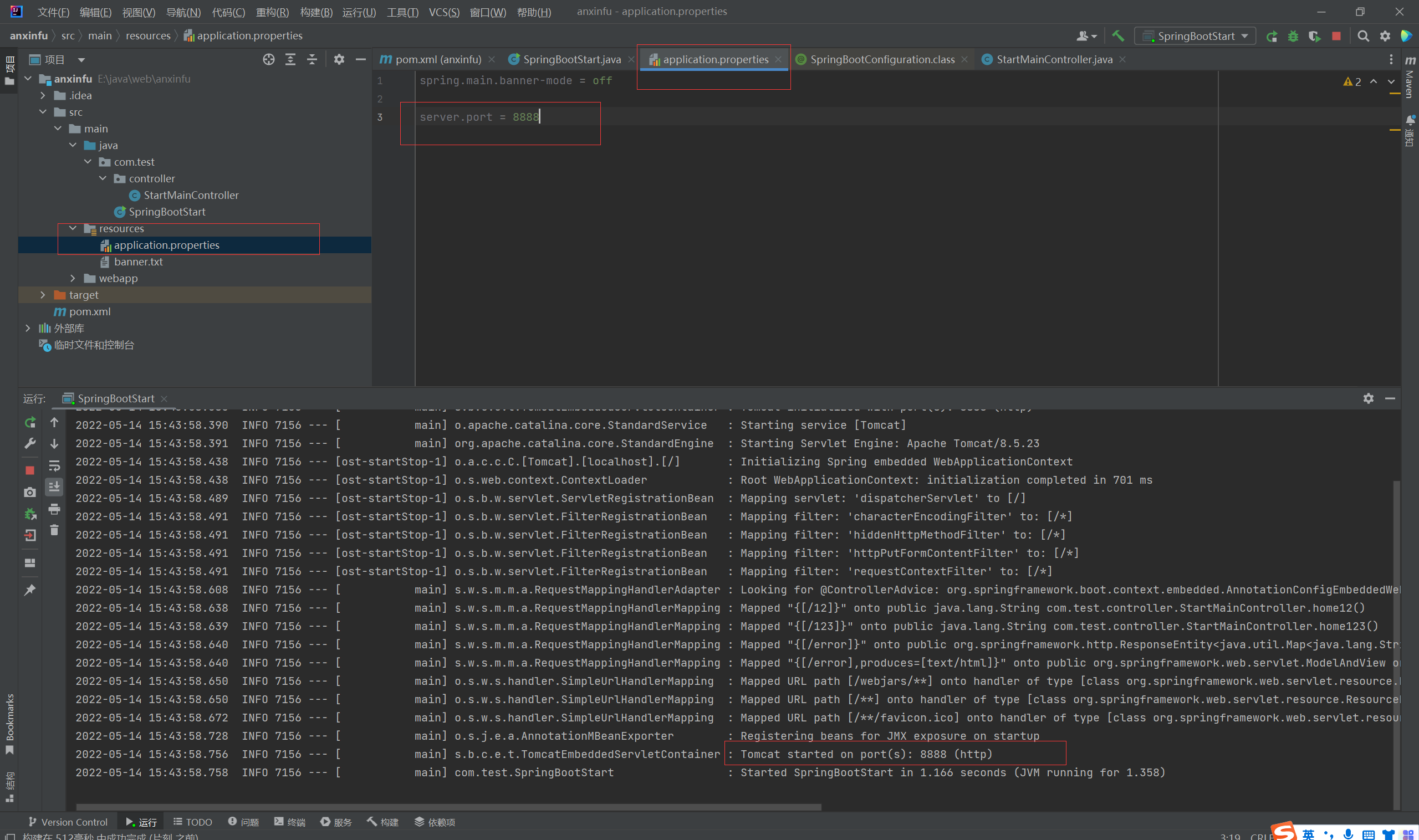1419x840 pixels.
Task: Toggle scroll to end in console
Action: pos(54,487)
